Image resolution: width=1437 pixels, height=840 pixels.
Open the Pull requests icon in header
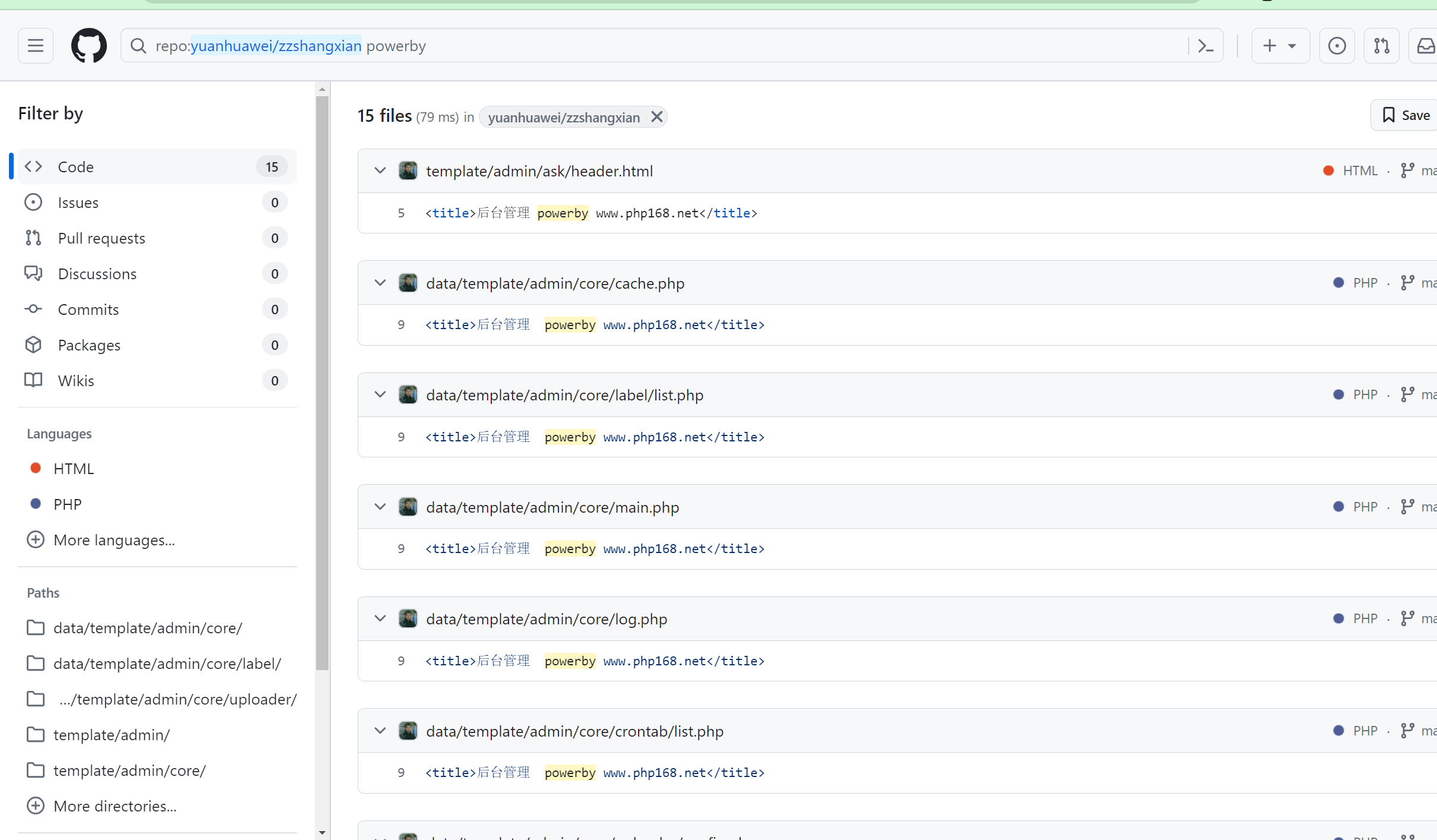1382,46
